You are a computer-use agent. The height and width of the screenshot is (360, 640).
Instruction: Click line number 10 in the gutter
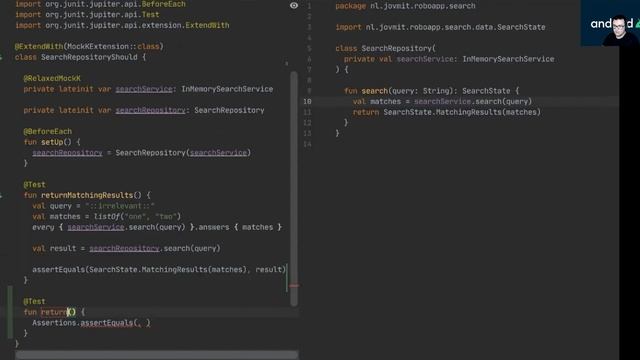(307, 101)
